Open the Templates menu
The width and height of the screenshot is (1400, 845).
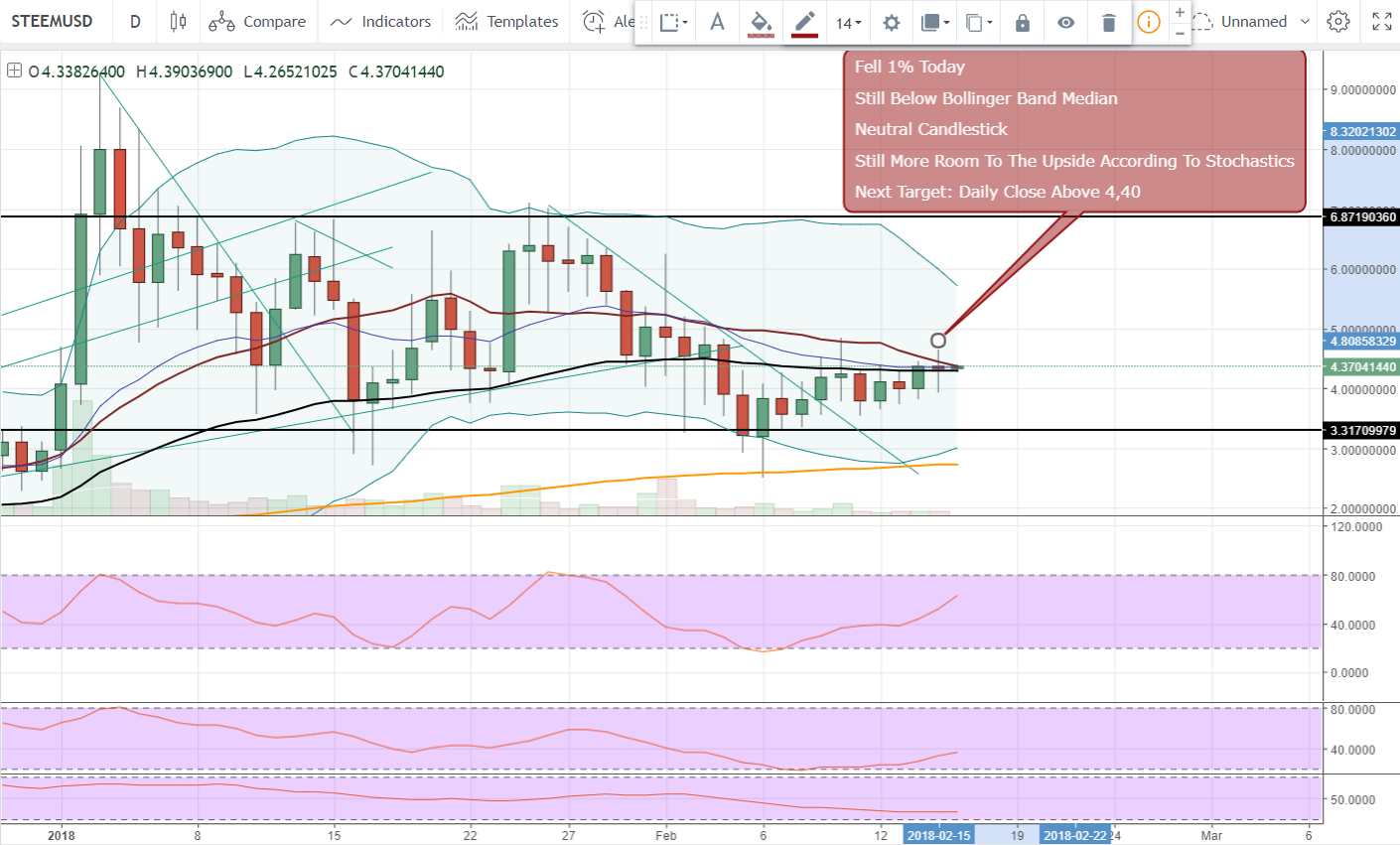[x=506, y=22]
